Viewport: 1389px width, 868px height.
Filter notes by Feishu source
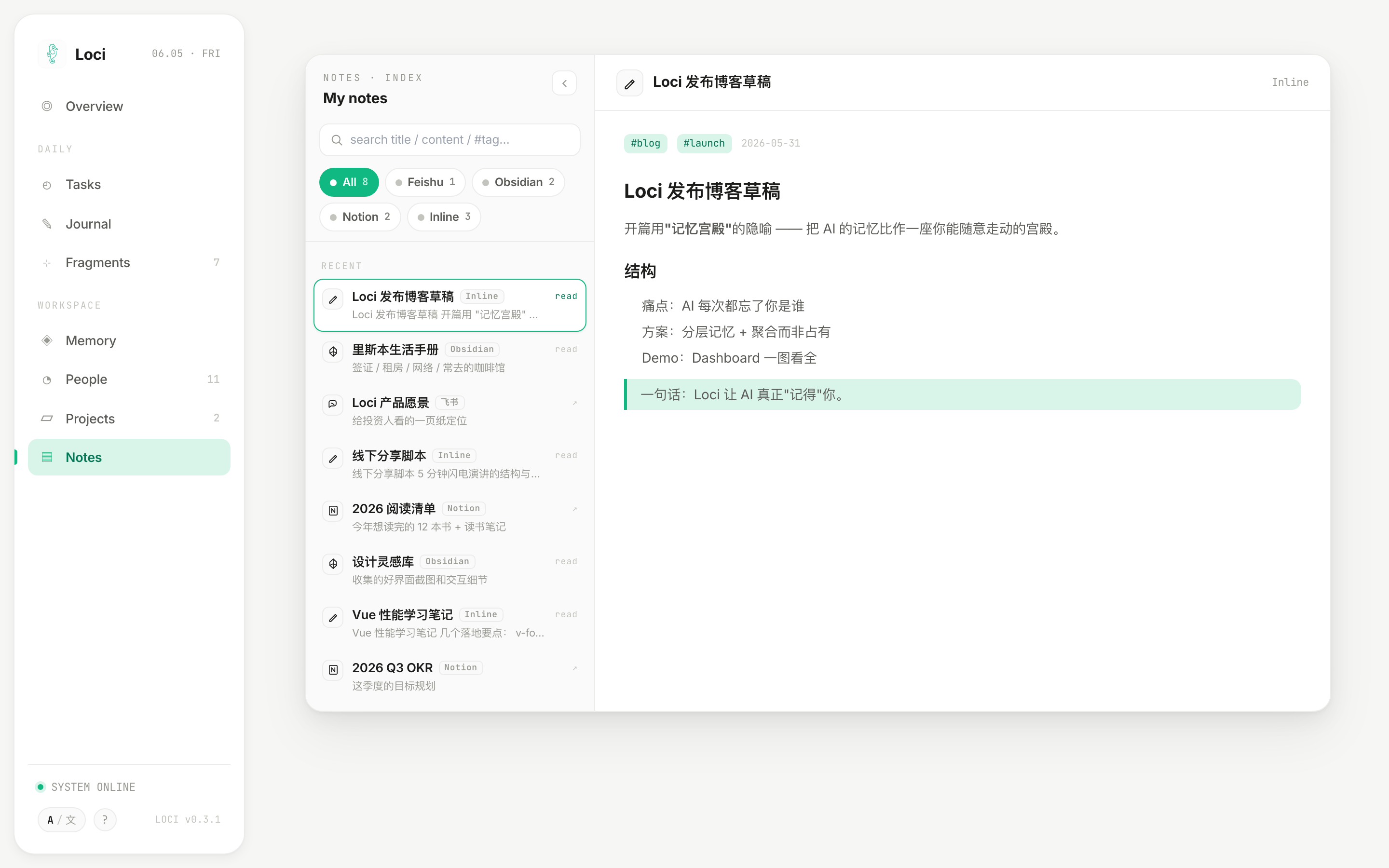pyautogui.click(x=425, y=183)
